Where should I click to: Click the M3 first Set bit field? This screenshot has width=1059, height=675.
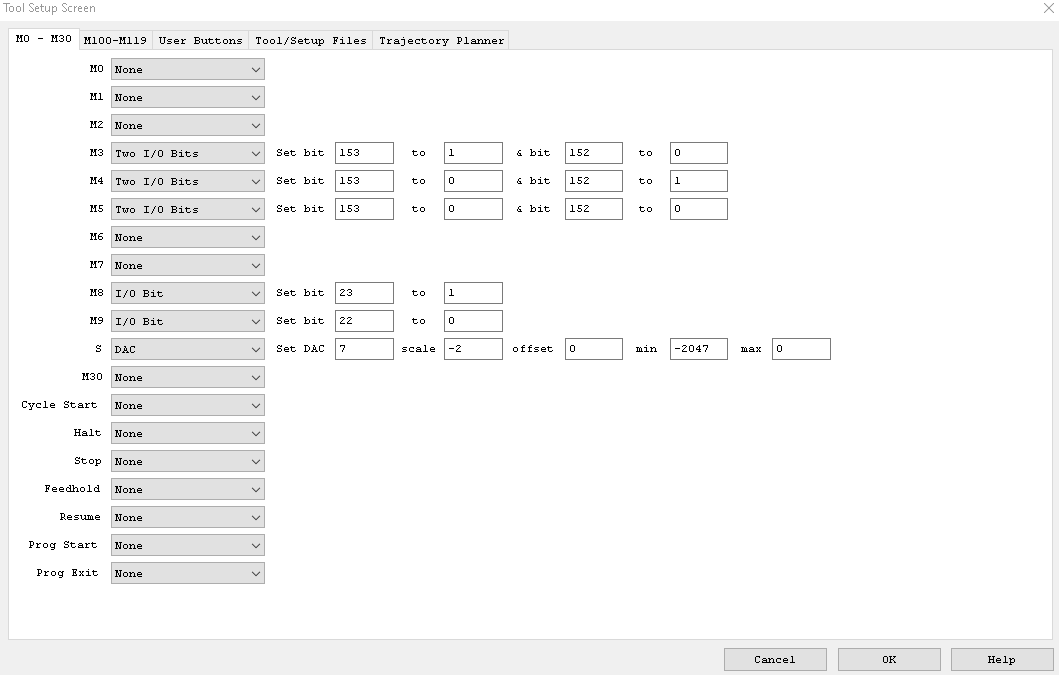(364, 154)
